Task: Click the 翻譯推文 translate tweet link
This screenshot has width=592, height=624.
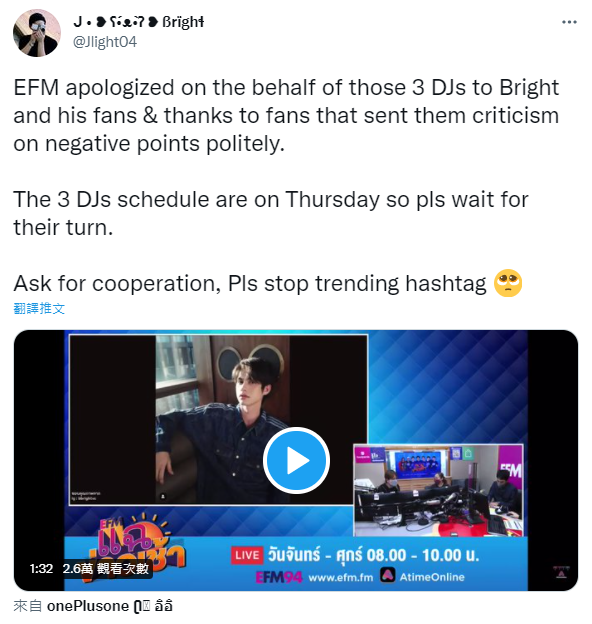Action: [39, 308]
